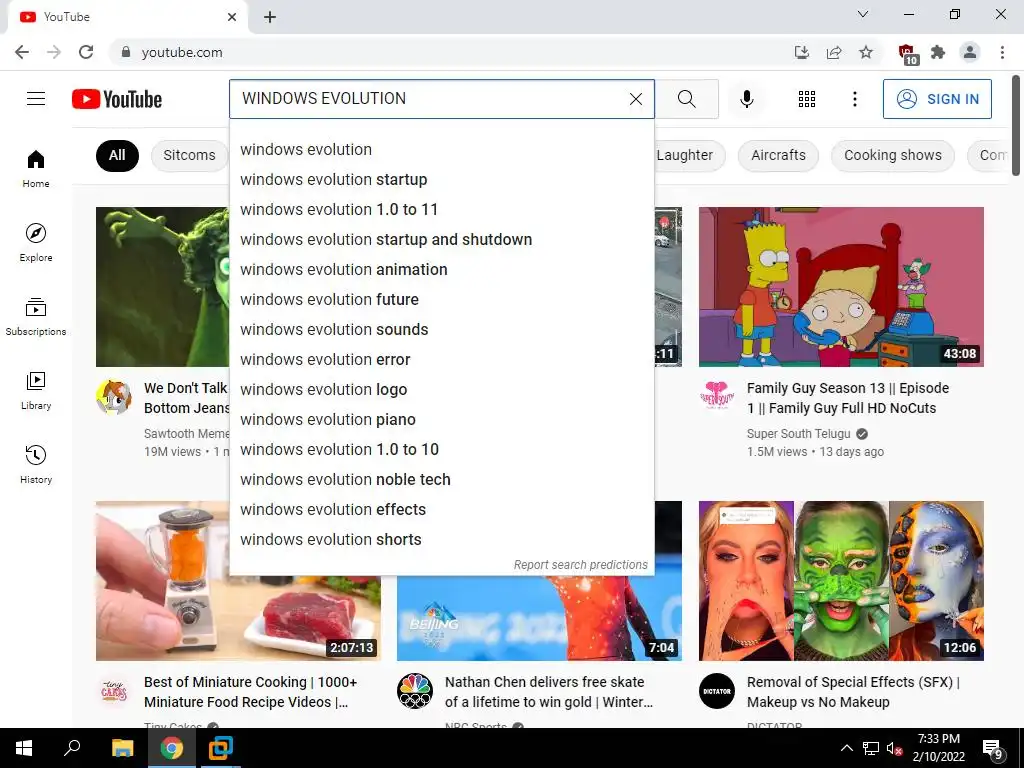Open Nathan Chen free skate video title
The width and height of the screenshot is (1024, 768).
549,692
